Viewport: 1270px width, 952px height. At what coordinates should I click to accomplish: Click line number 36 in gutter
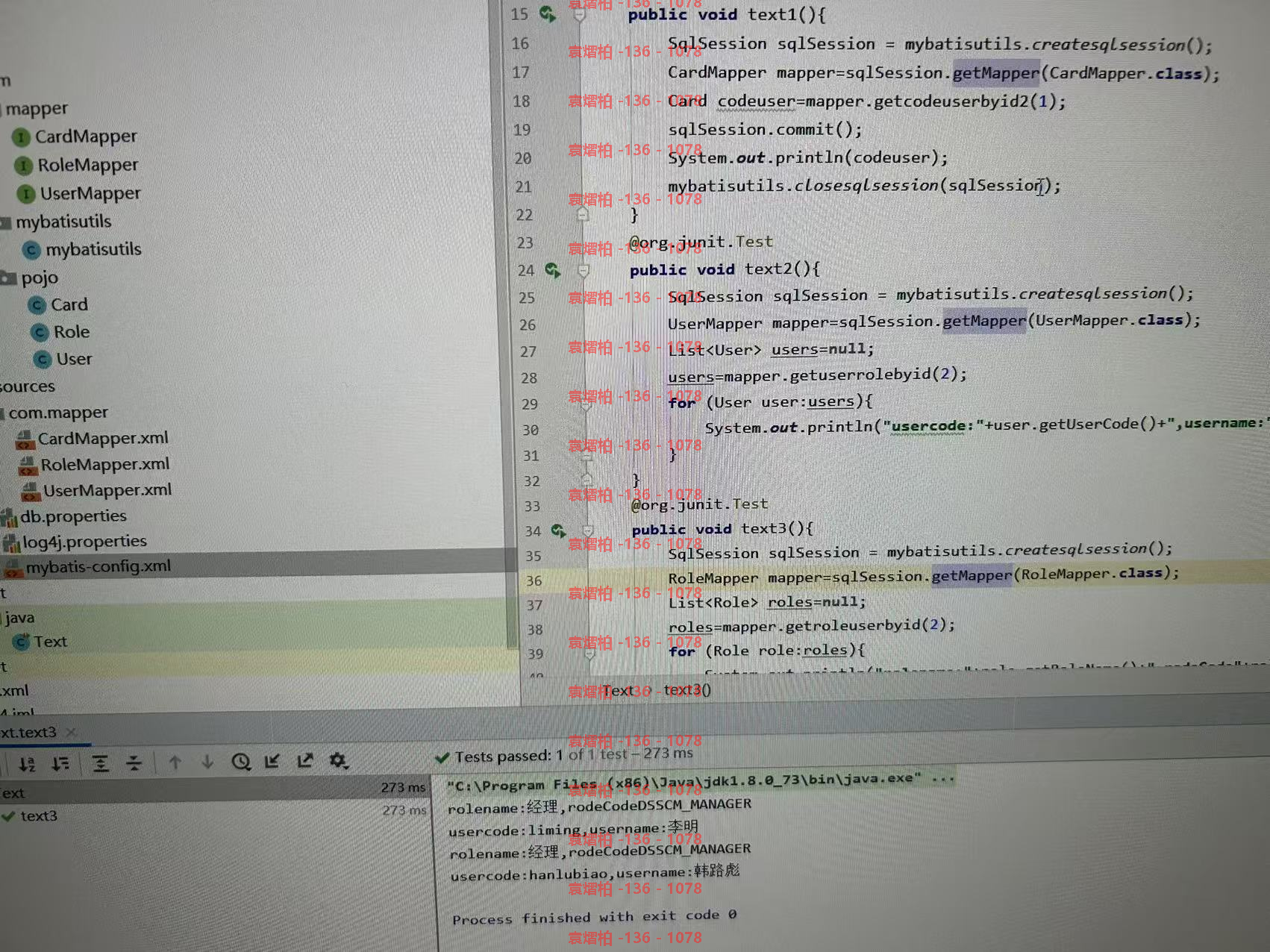tap(534, 580)
